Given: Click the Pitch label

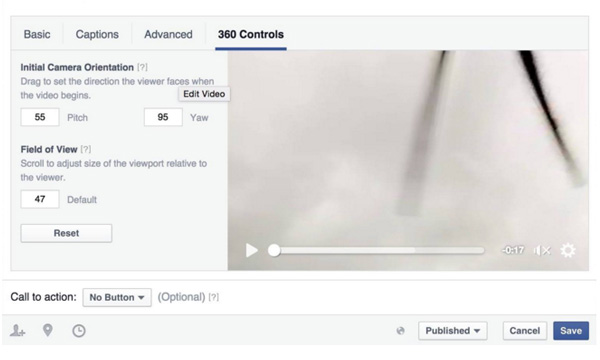Looking at the screenshot, I should [x=77, y=117].
